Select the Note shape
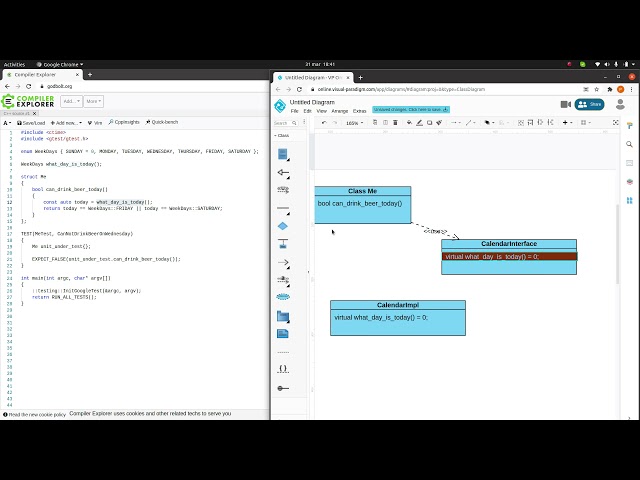The height and width of the screenshot is (480, 640). click(x=283, y=334)
